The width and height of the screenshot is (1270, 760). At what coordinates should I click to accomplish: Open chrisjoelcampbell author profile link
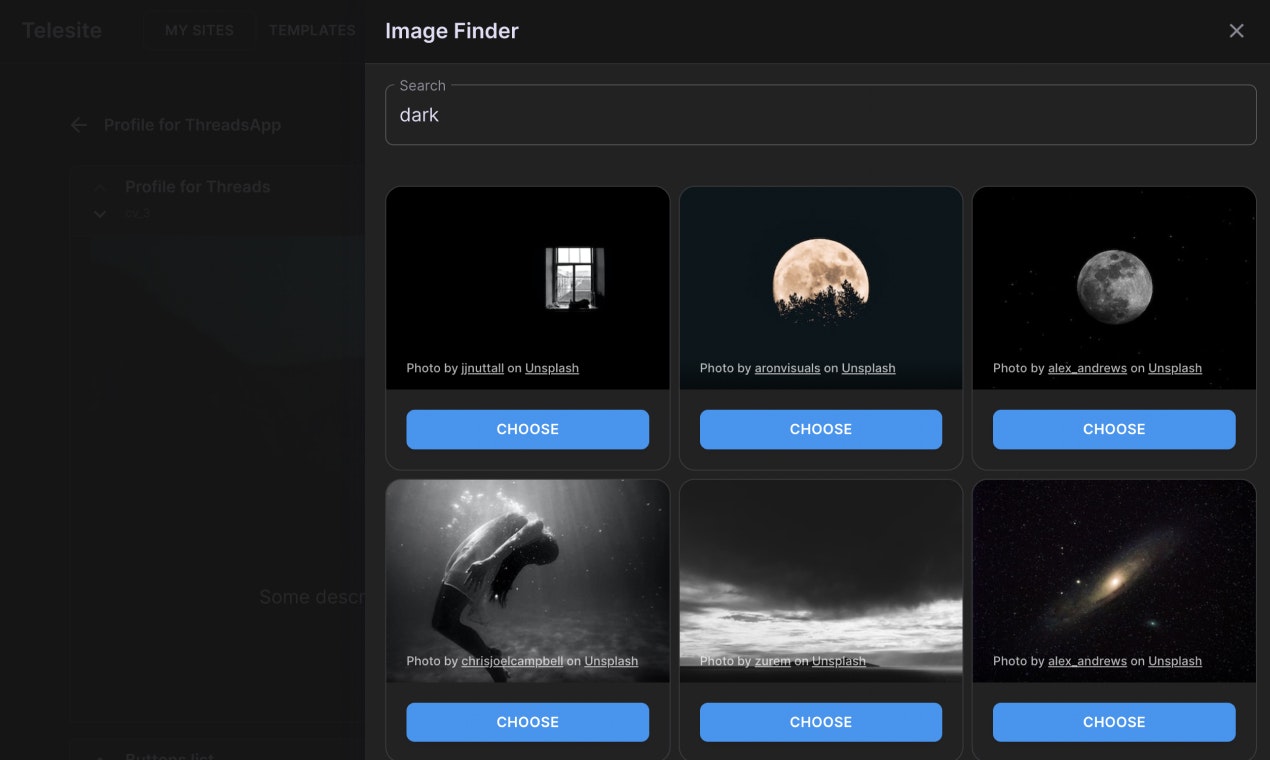point(512,661)
